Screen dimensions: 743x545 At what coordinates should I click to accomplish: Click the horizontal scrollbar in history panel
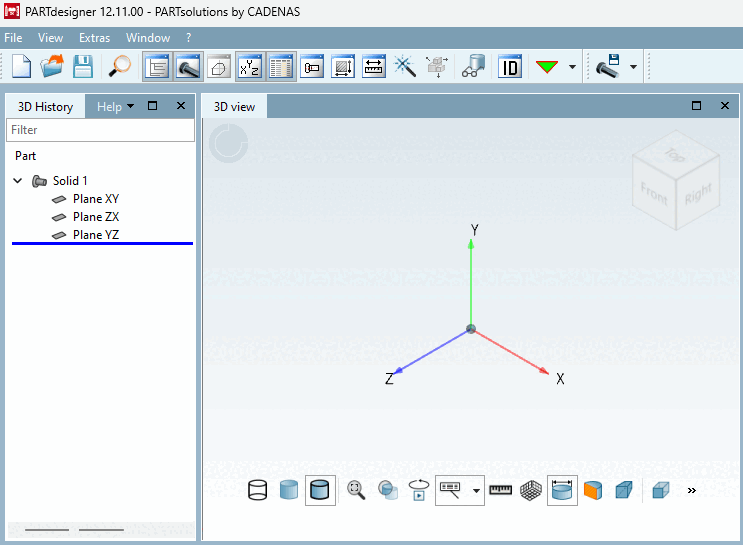click(x=101, y=529)
